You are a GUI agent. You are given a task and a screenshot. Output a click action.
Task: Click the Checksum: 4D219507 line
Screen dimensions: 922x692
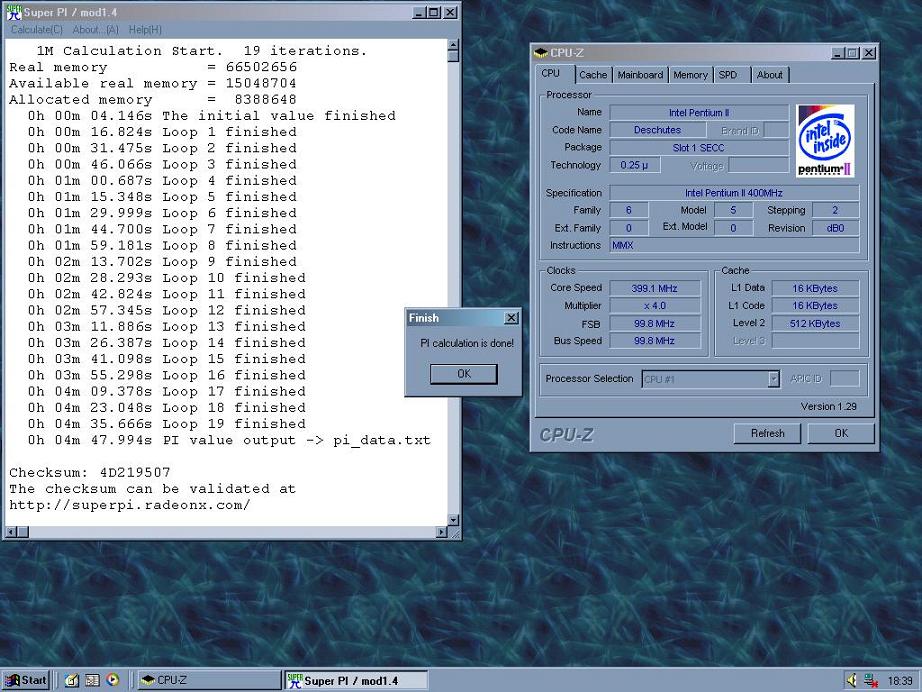coord(90,472)
